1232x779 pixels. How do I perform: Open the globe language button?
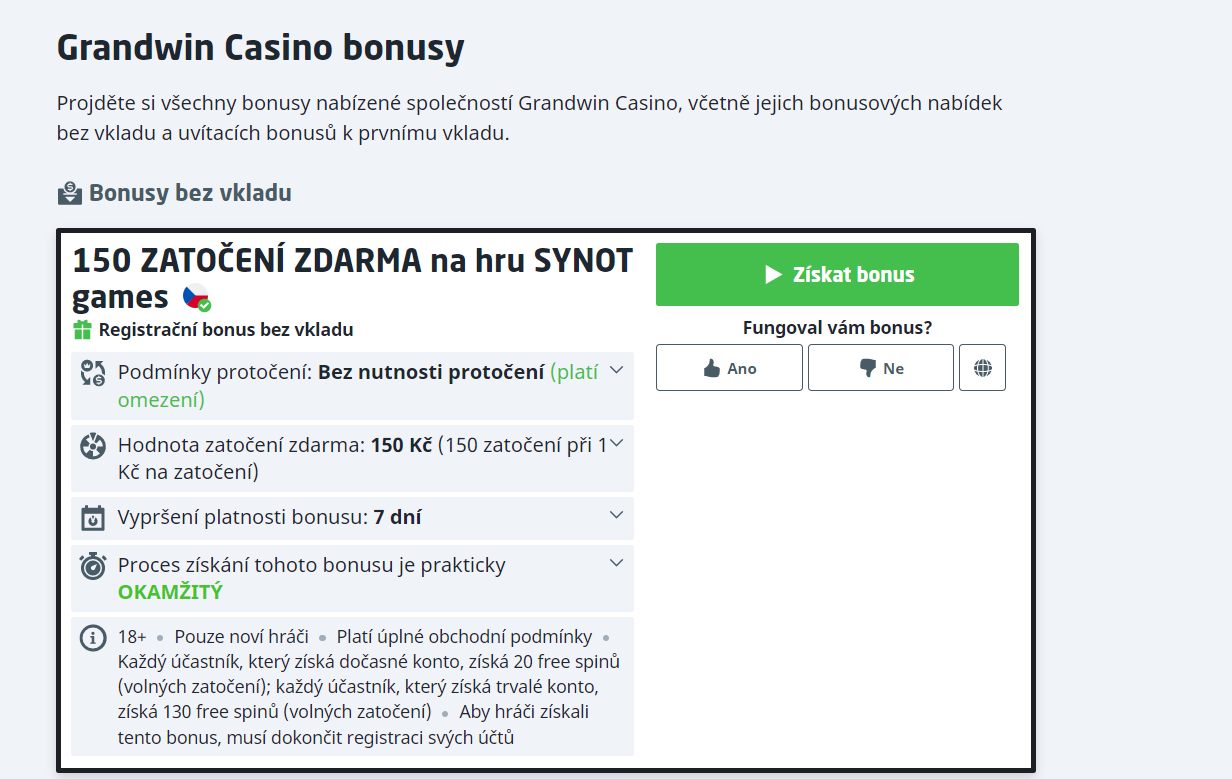[982, 368]
